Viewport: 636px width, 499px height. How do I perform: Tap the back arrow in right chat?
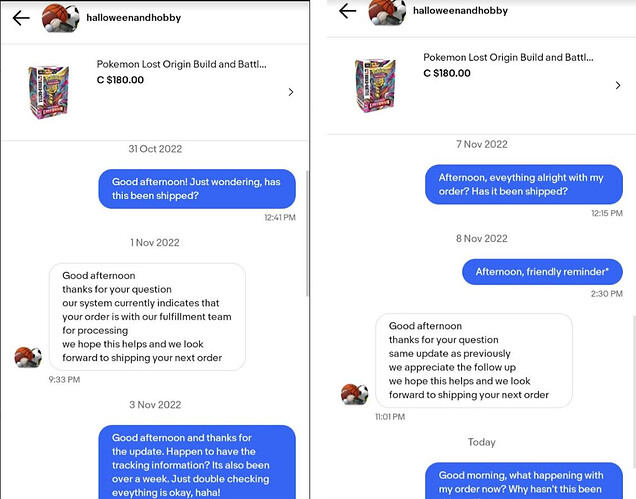click(348, 11)
